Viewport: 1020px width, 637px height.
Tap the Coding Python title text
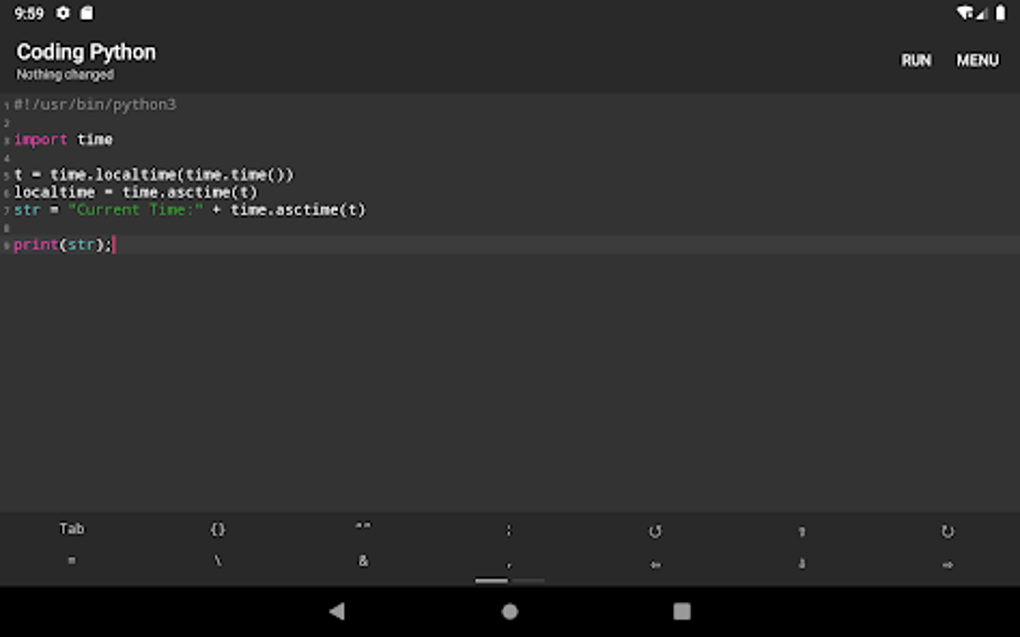point(86,52)
